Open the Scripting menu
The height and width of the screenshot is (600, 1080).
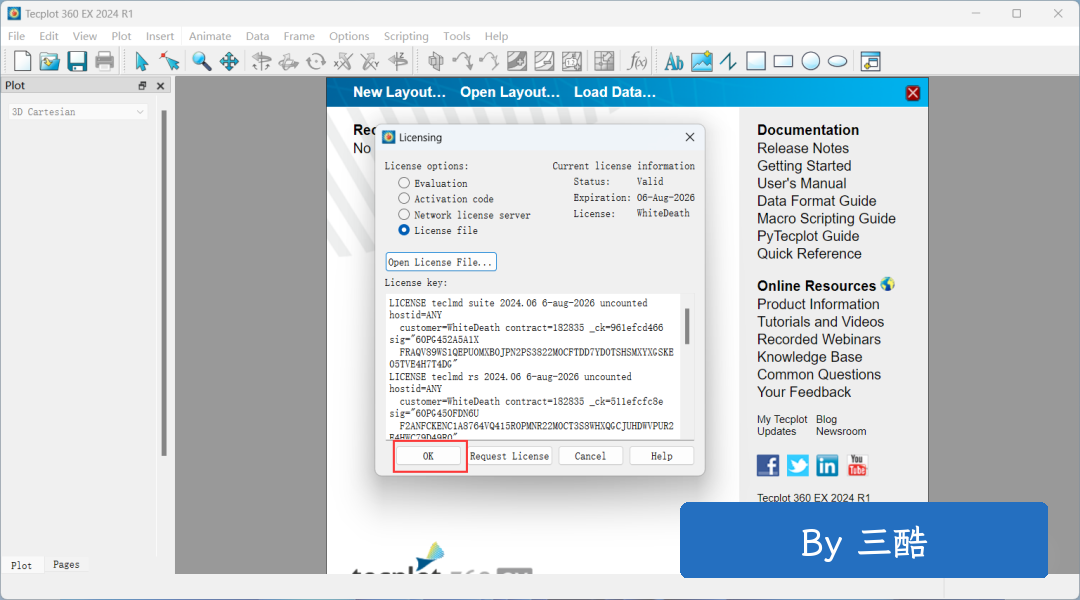[406, 36]
